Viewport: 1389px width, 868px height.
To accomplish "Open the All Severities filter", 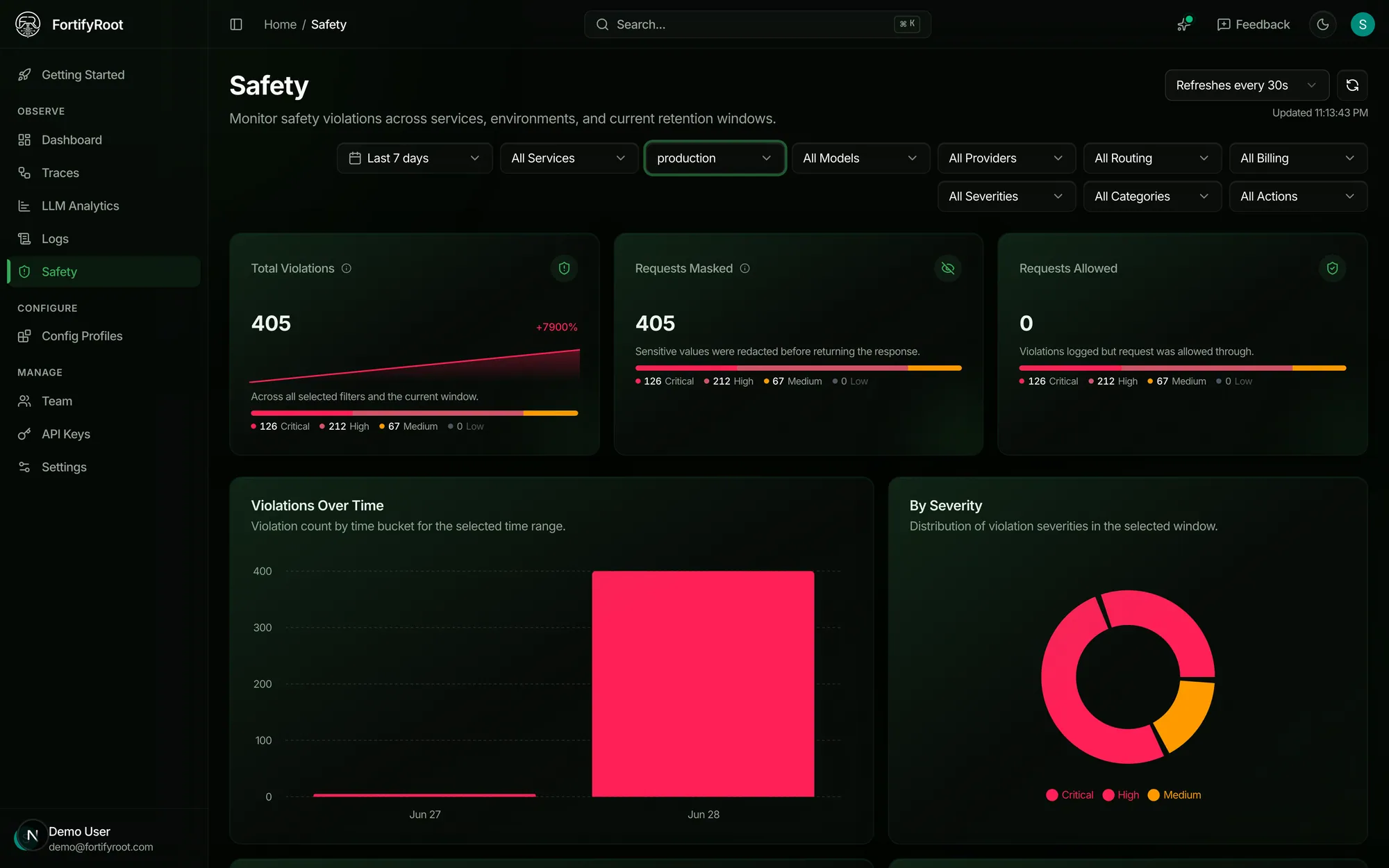I will [x=1006, y=197].
